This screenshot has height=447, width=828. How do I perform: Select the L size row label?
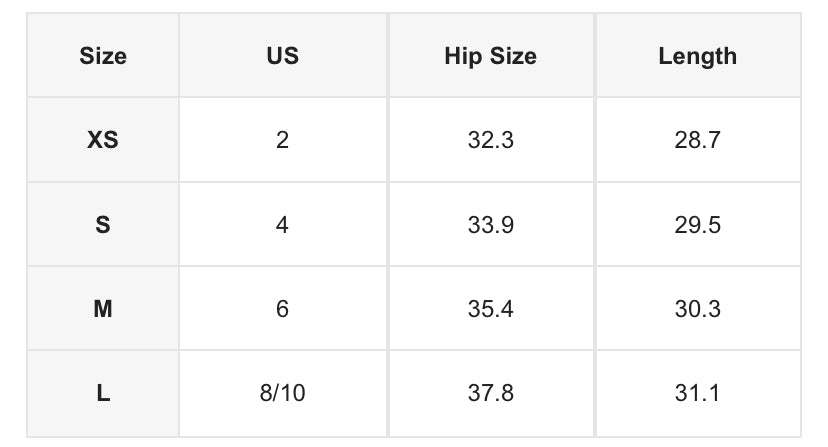coord(103,393)
